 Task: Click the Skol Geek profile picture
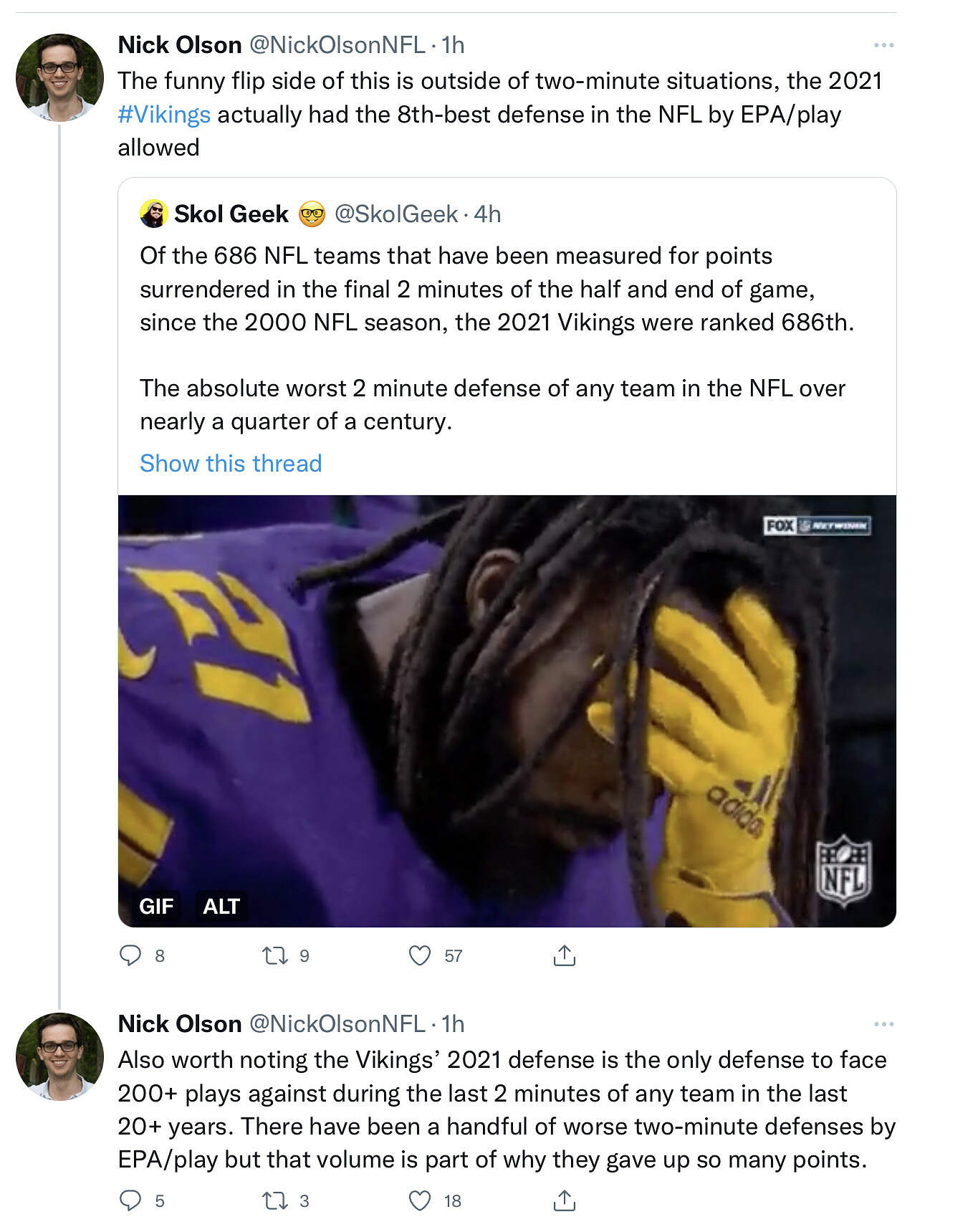[x=153, y=214]
